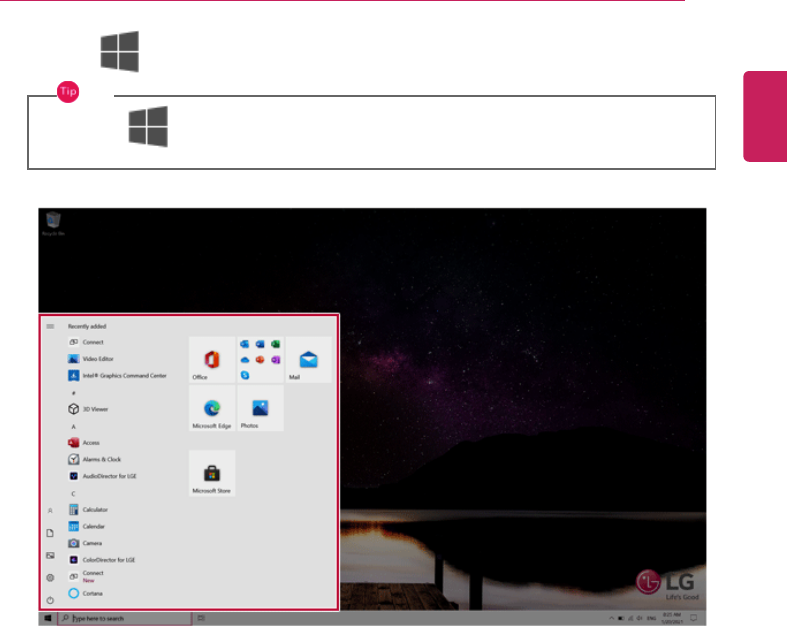
Task: Open the taskbar clock and date
Action: point(672,618)
